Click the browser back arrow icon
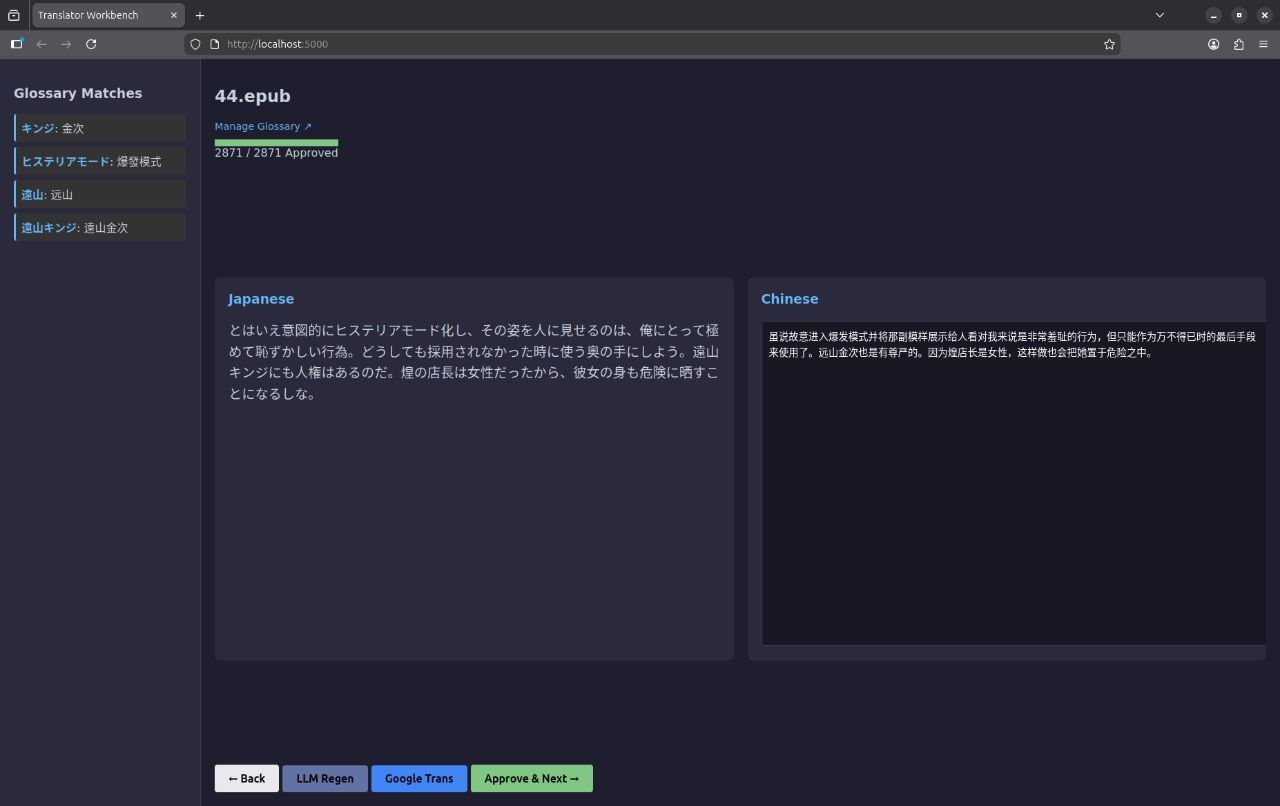This screenshot has width=1280, height=806. coord(41,44)
